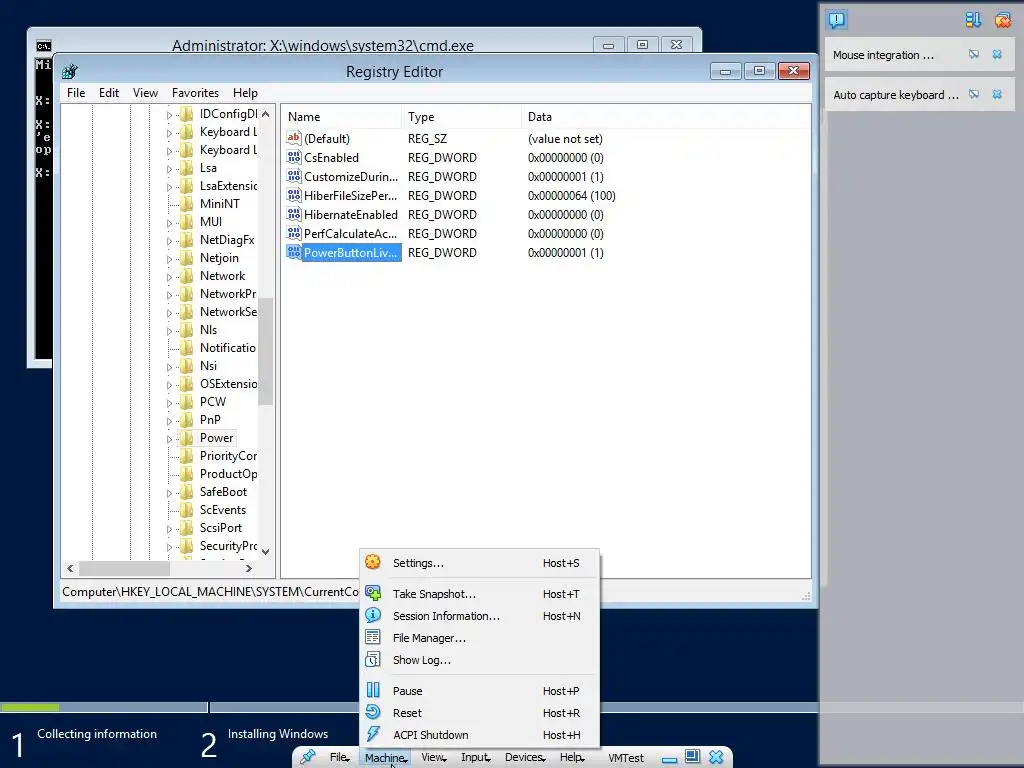1024x768 pixels.
Task: Click the cmd.exe window title bar
Action: point(323,45)
